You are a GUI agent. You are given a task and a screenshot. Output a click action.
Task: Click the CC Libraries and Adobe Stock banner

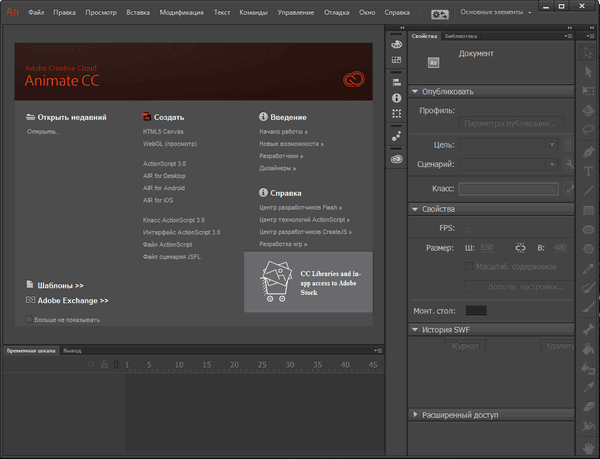[308, 282]
